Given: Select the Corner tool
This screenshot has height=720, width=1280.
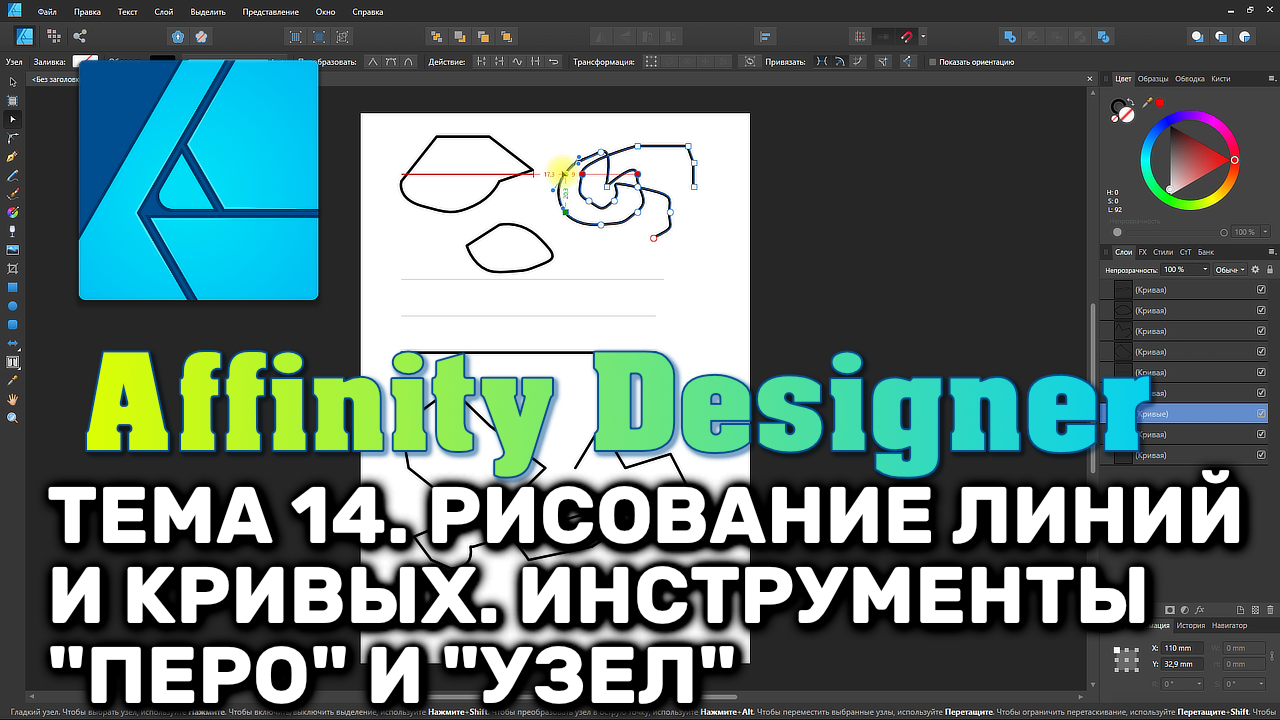Looking at the screenshot, I should 13,138.
